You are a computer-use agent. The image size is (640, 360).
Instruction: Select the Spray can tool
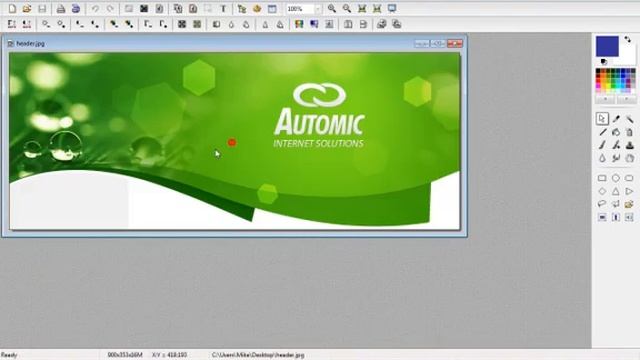click(x=629, y=132)
